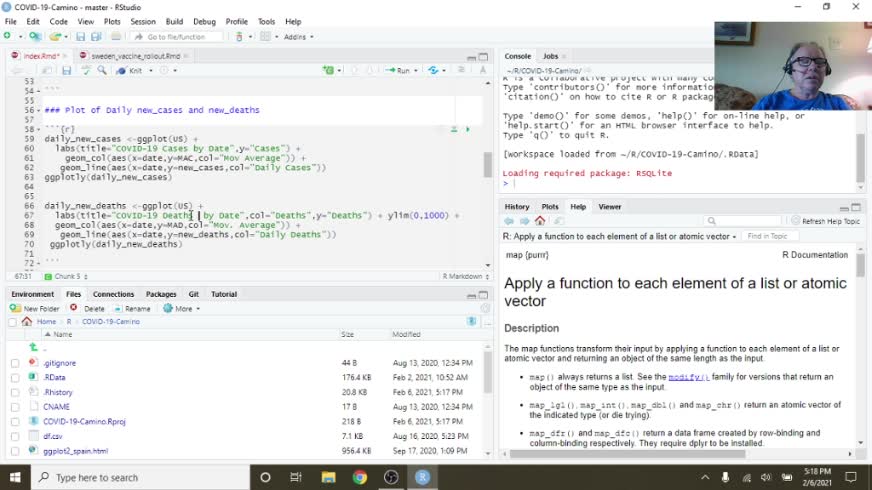Open help topic title dropdown
The image size is (872, 490).
pos(734,237)
